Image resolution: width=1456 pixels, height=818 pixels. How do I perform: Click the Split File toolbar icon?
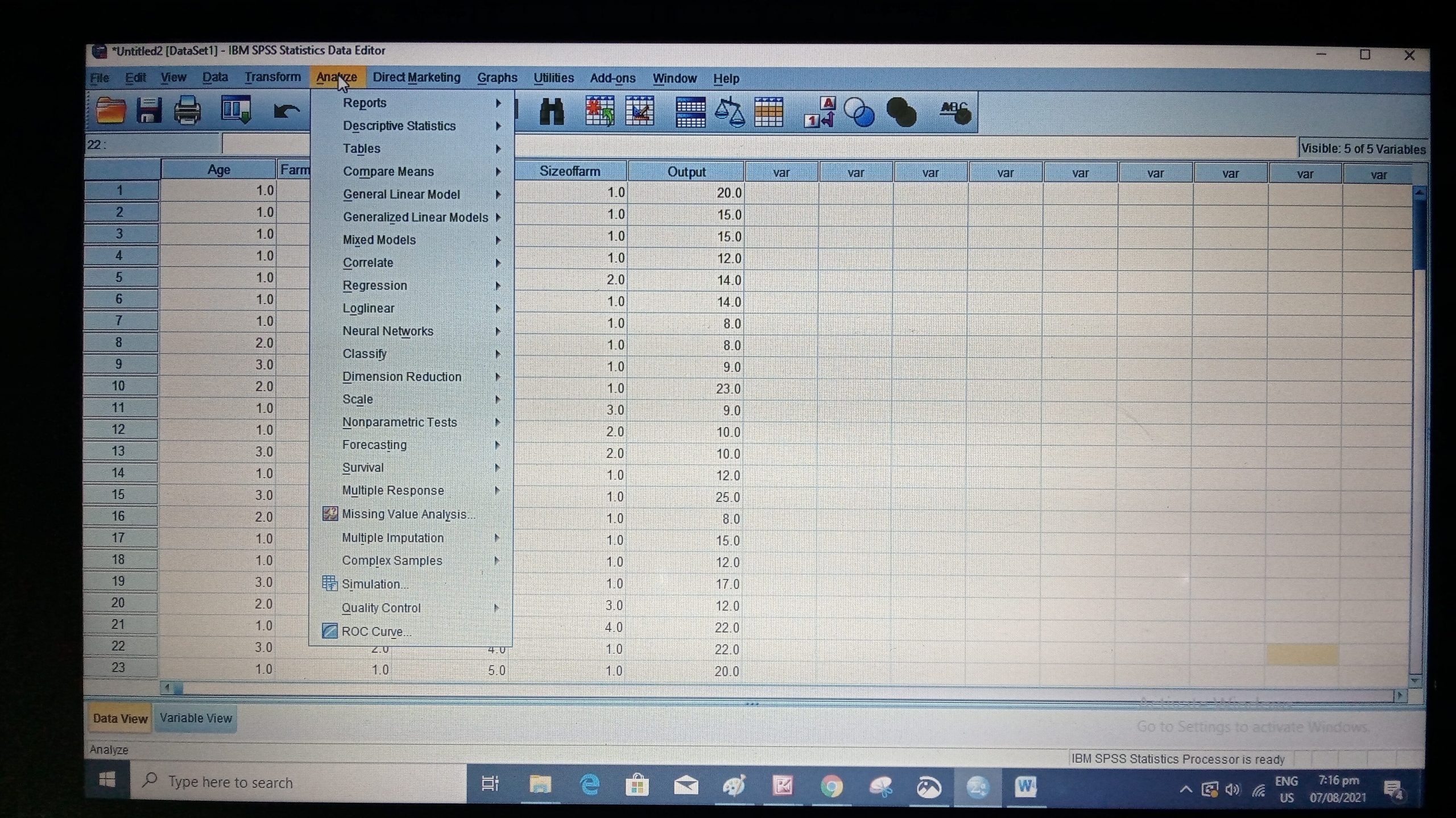point(690,111)
